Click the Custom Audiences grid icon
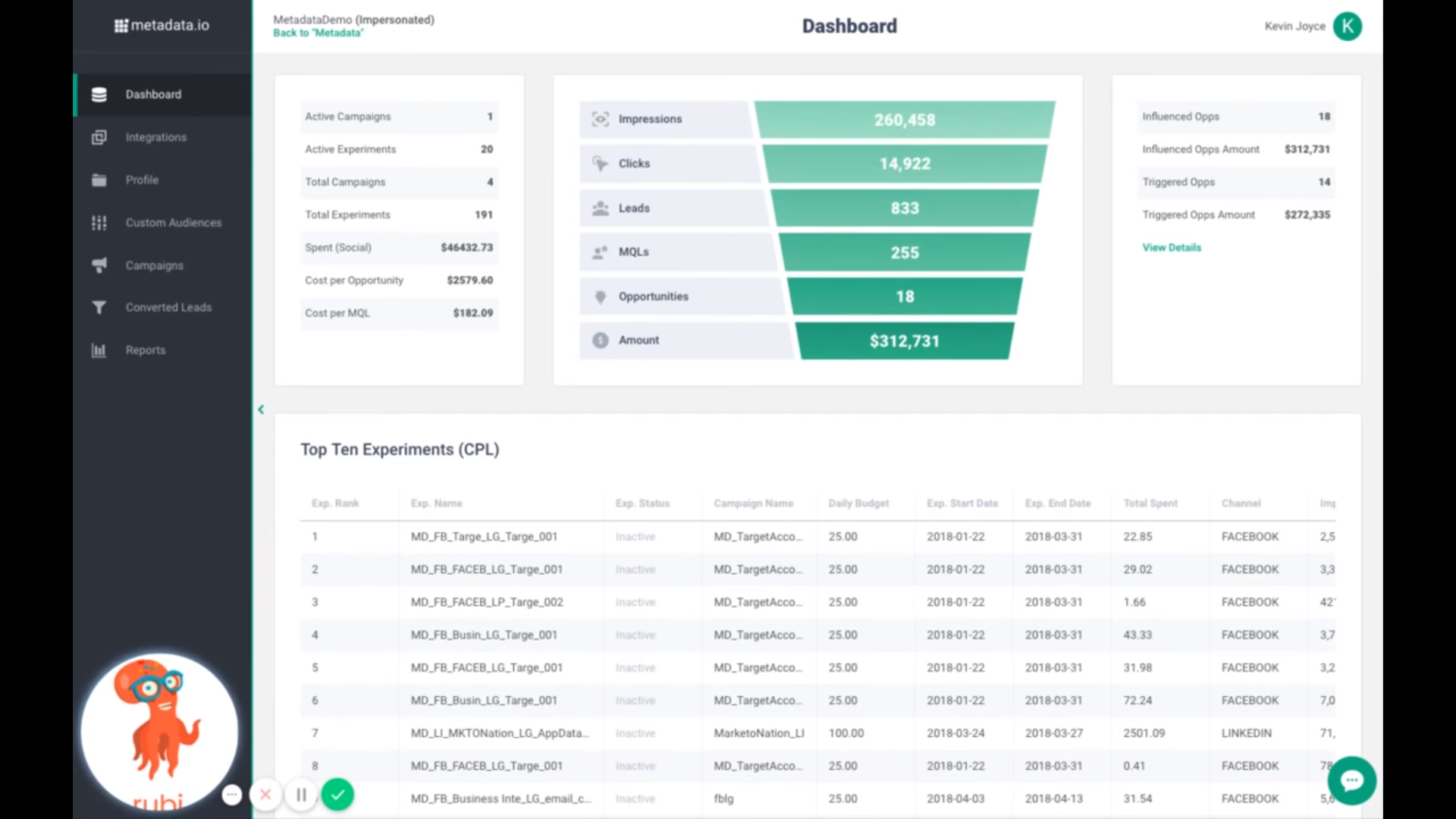This screenshot has width=1456, height=819. (x=99, y=223)
